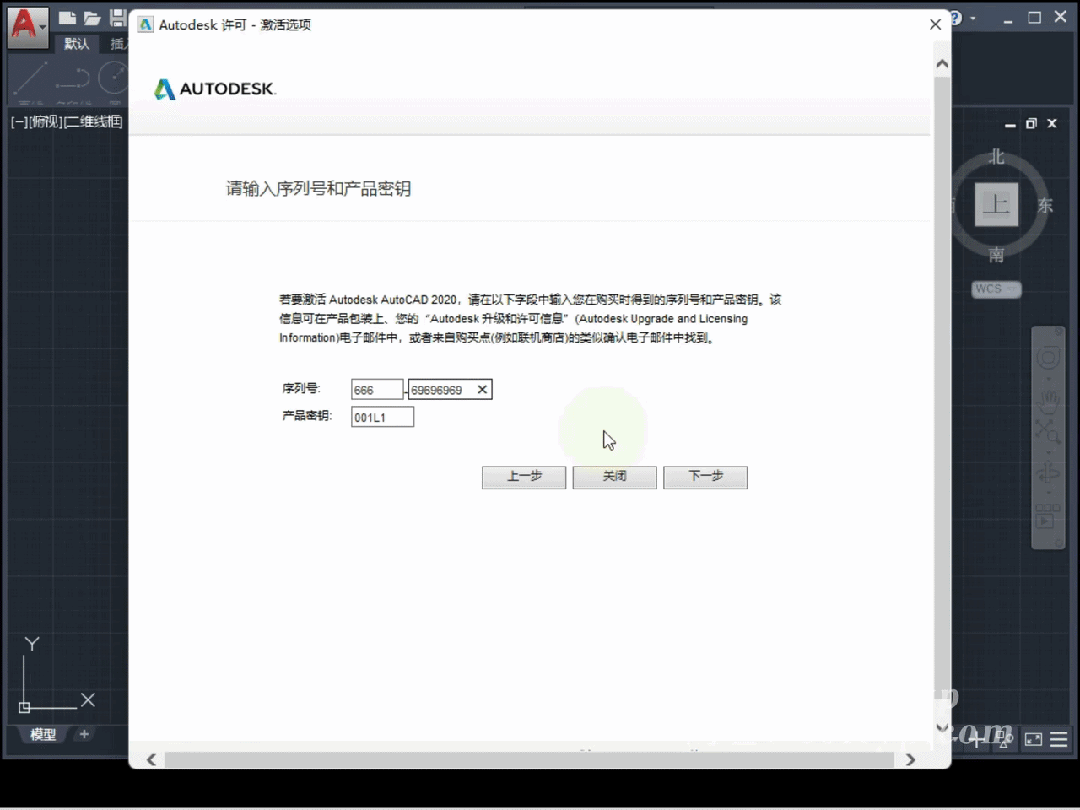Click the 关闭 button in the license dialog
Screen dimensions: 1080x810
(614, 477)
